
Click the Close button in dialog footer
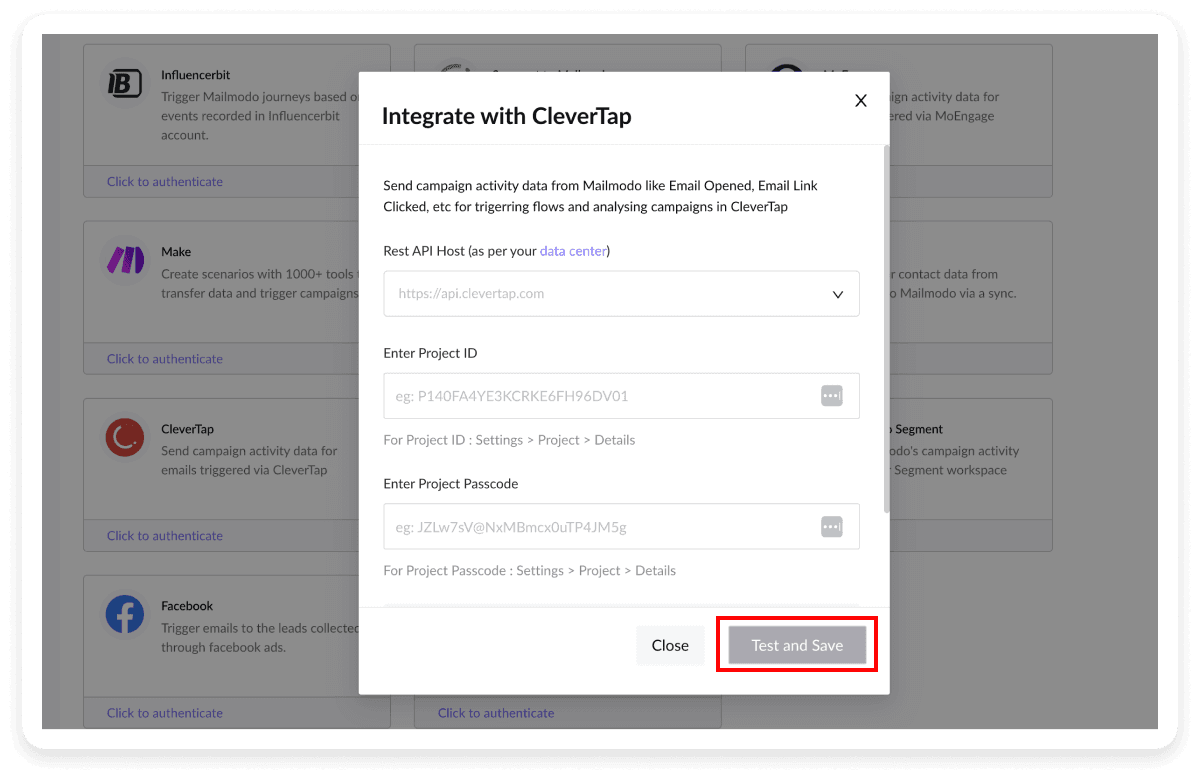(670, 645)
